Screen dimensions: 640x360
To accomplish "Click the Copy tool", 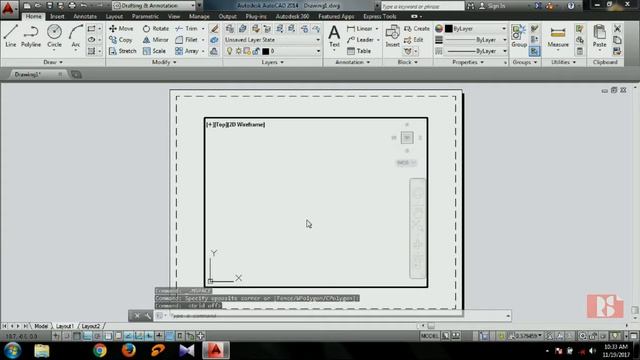I will [120, 40].
